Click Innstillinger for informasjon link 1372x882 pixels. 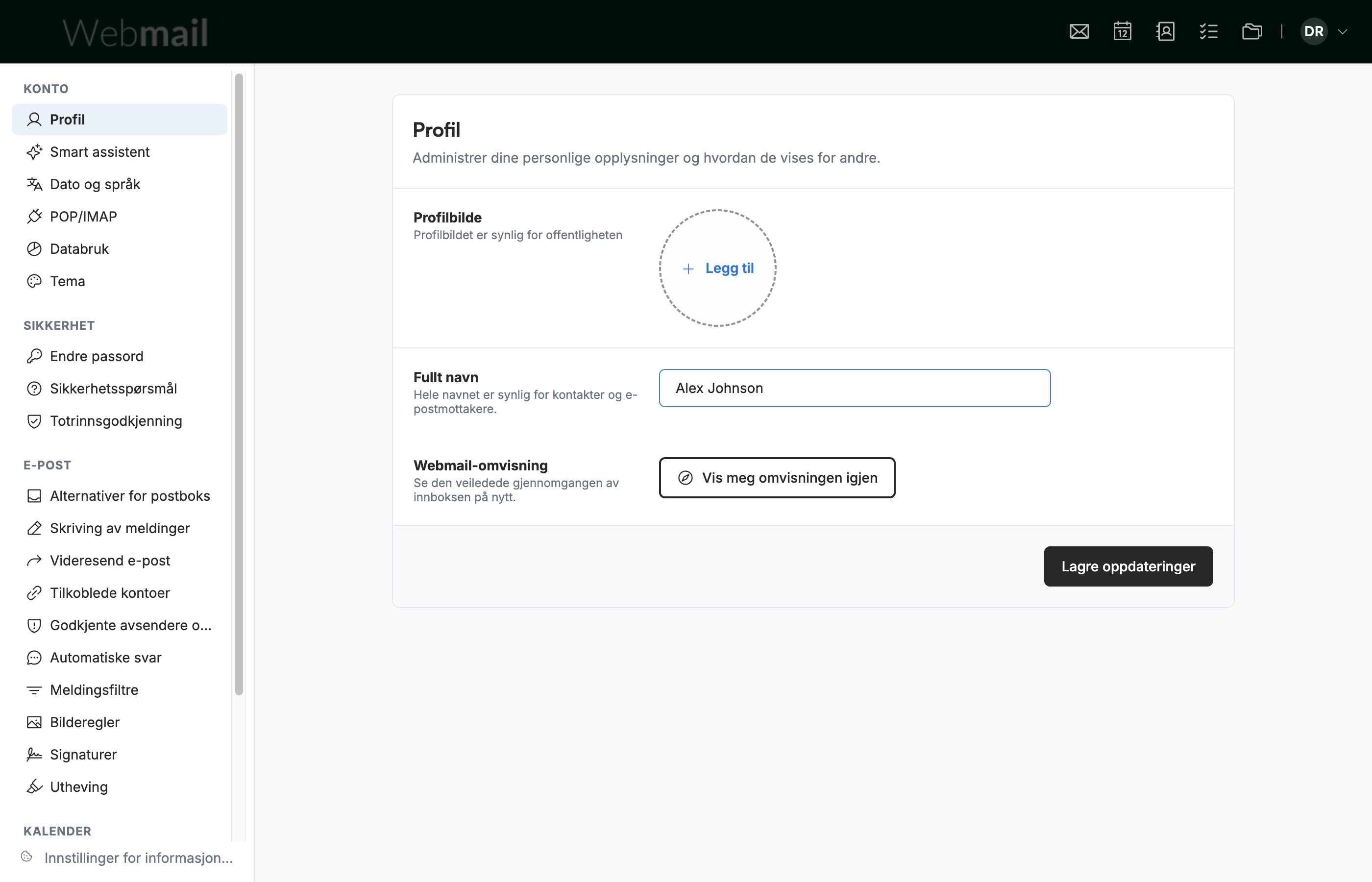pyautogui.click(x=139, y=858)
